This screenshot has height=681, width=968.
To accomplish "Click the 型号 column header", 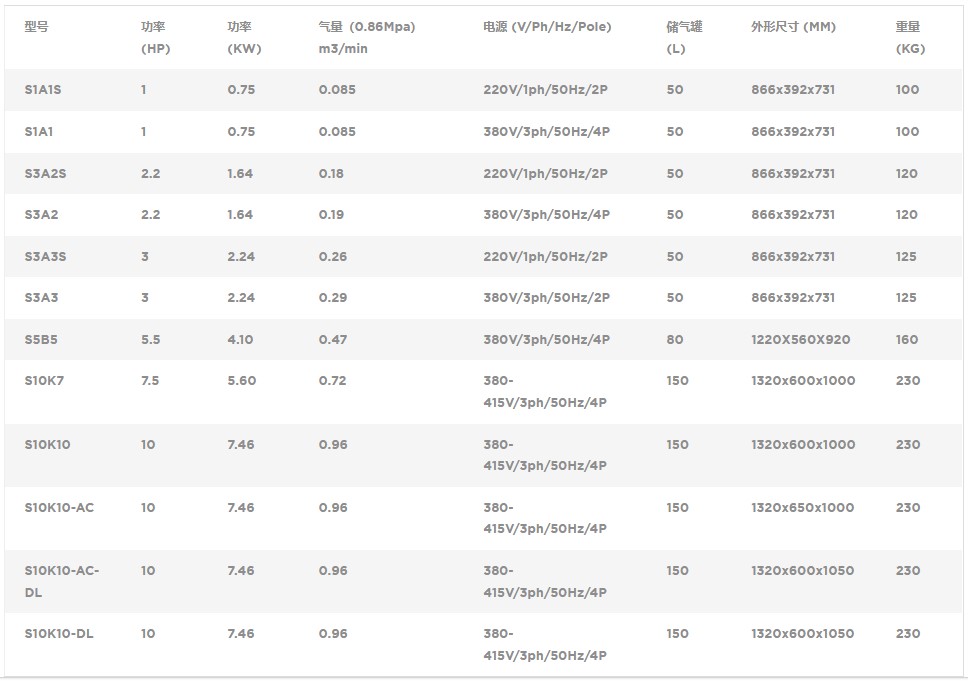I will (x=36, y=27).
